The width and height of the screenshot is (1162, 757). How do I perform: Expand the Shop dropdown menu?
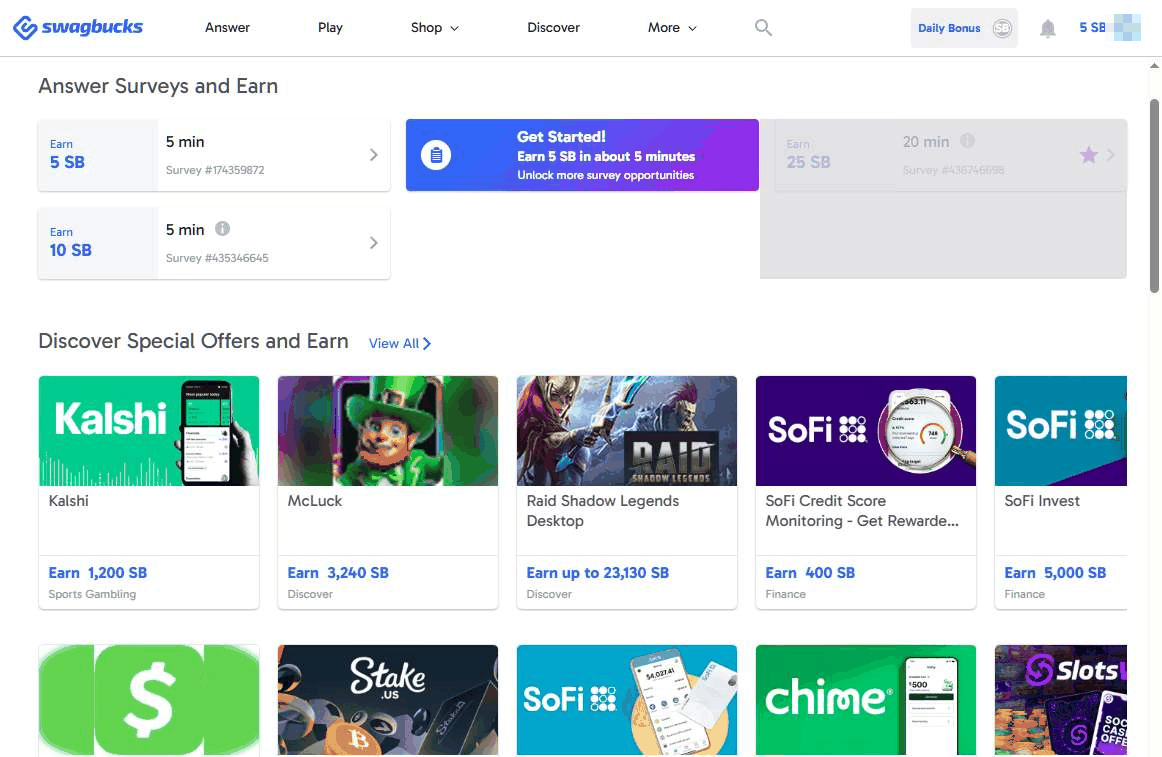434,27
